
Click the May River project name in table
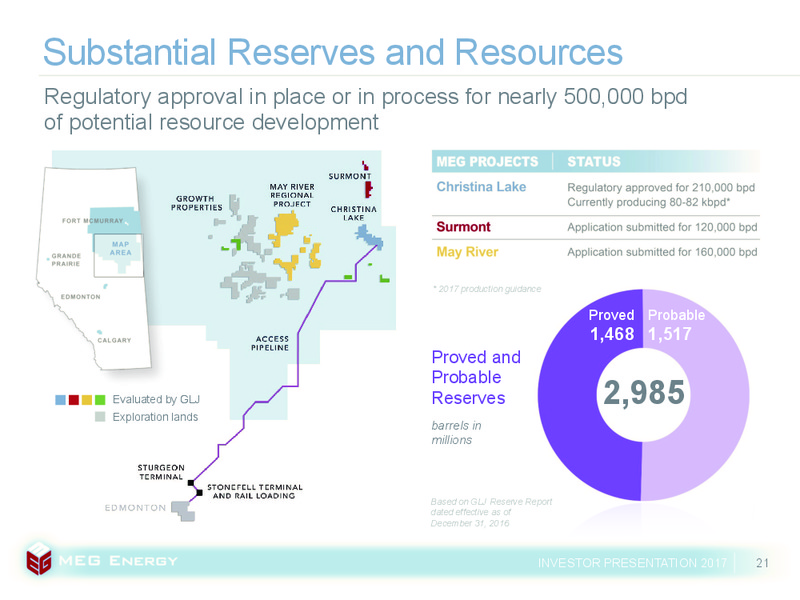pos(467,252)
